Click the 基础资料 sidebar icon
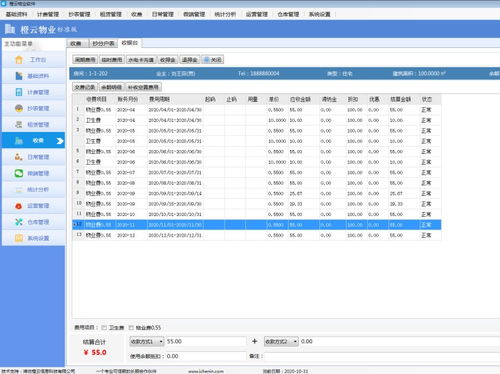Image resolution: width=500 pixels, height=374 pixels. pos(19,76)
